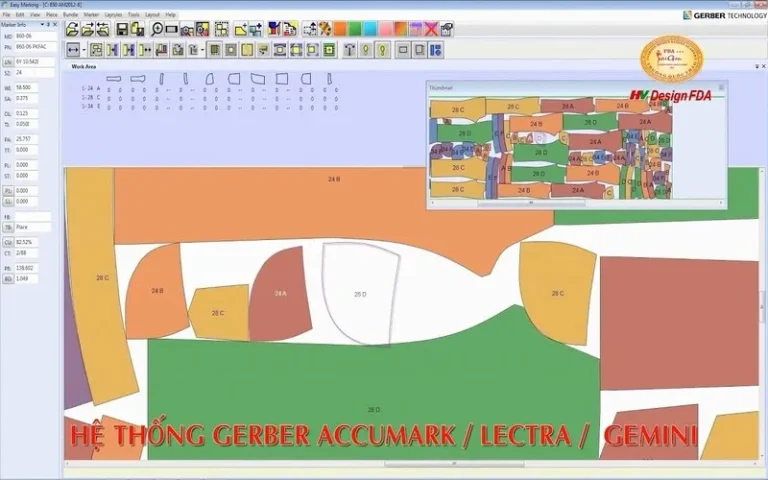Open the Layout menu

click(152, 15)
